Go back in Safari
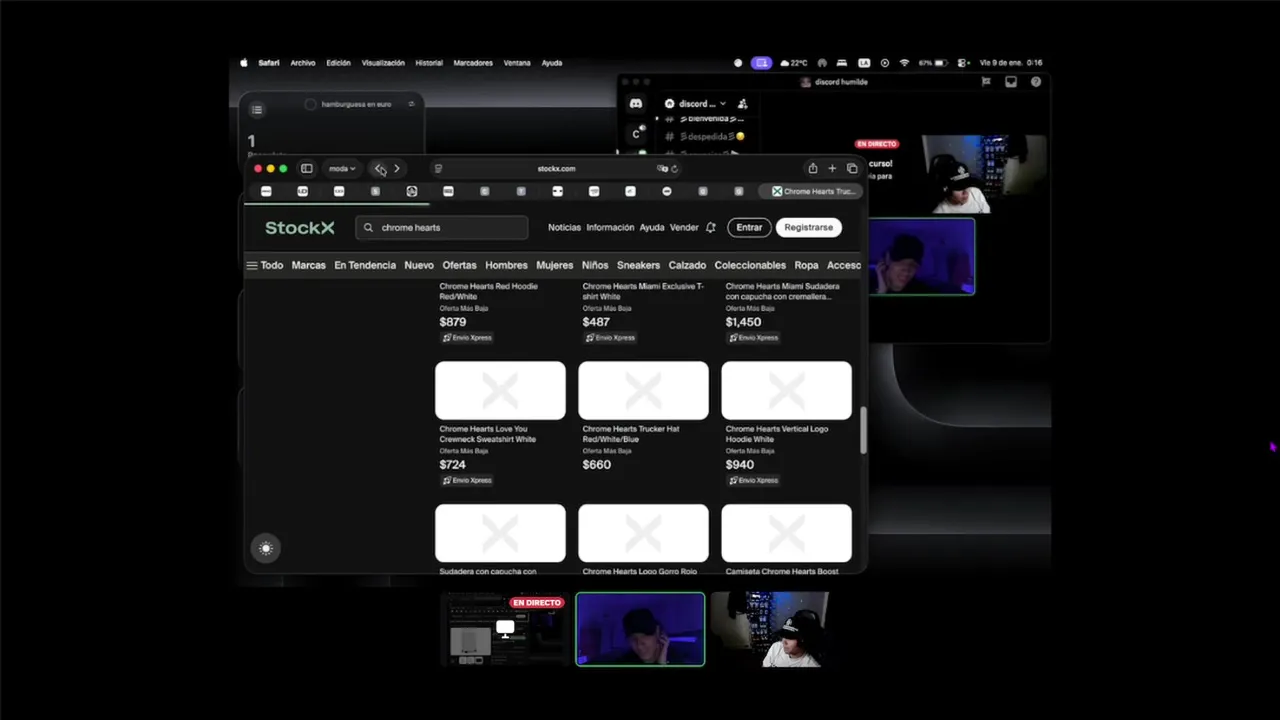This screenshot has height=720, width=1280. tap(380, 169)
